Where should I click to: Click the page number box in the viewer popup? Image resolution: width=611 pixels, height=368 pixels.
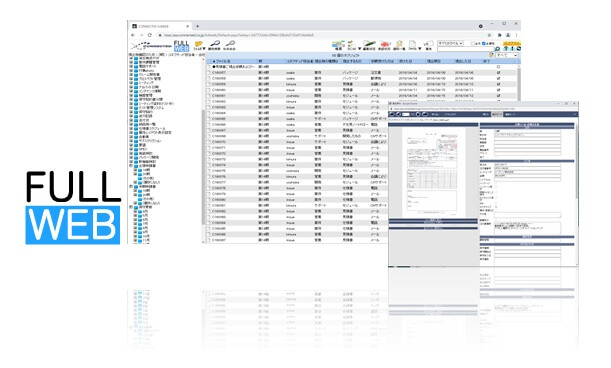click(406, 114)
